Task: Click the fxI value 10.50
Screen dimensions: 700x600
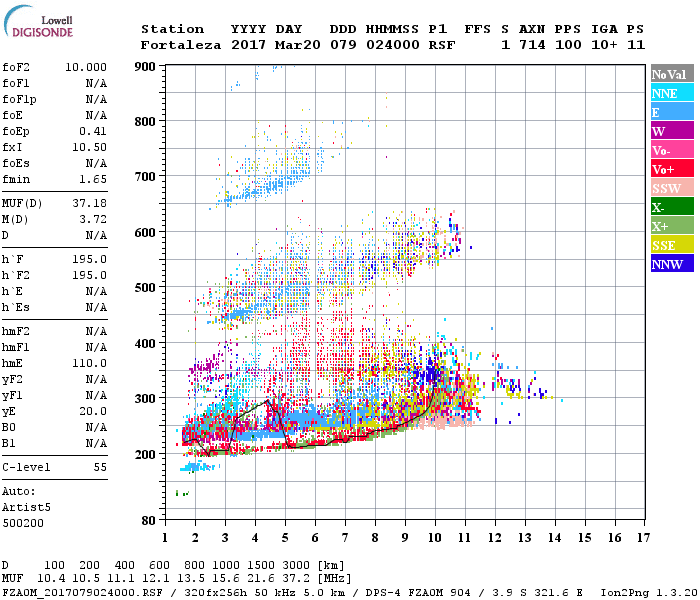Action: coord(89,147)
